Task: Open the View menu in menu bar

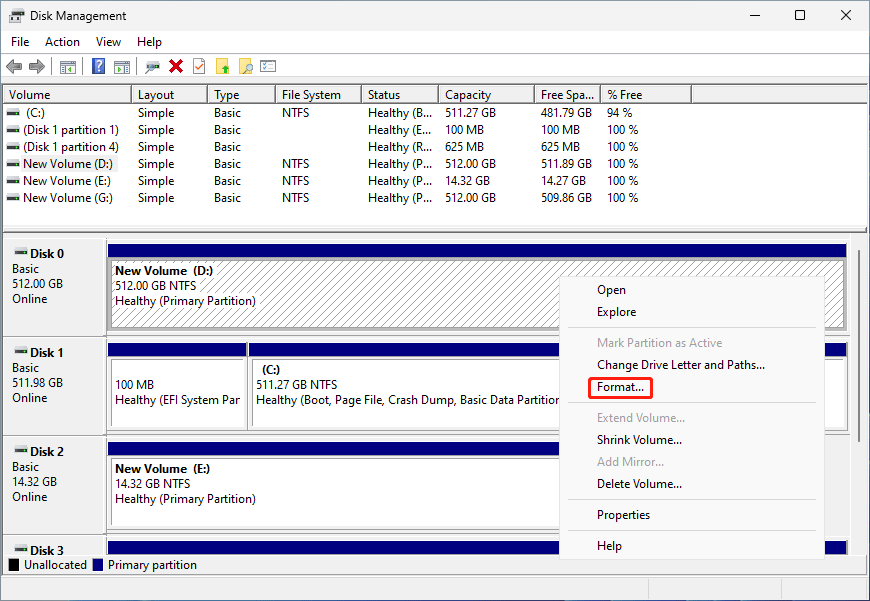Action: 108,42
